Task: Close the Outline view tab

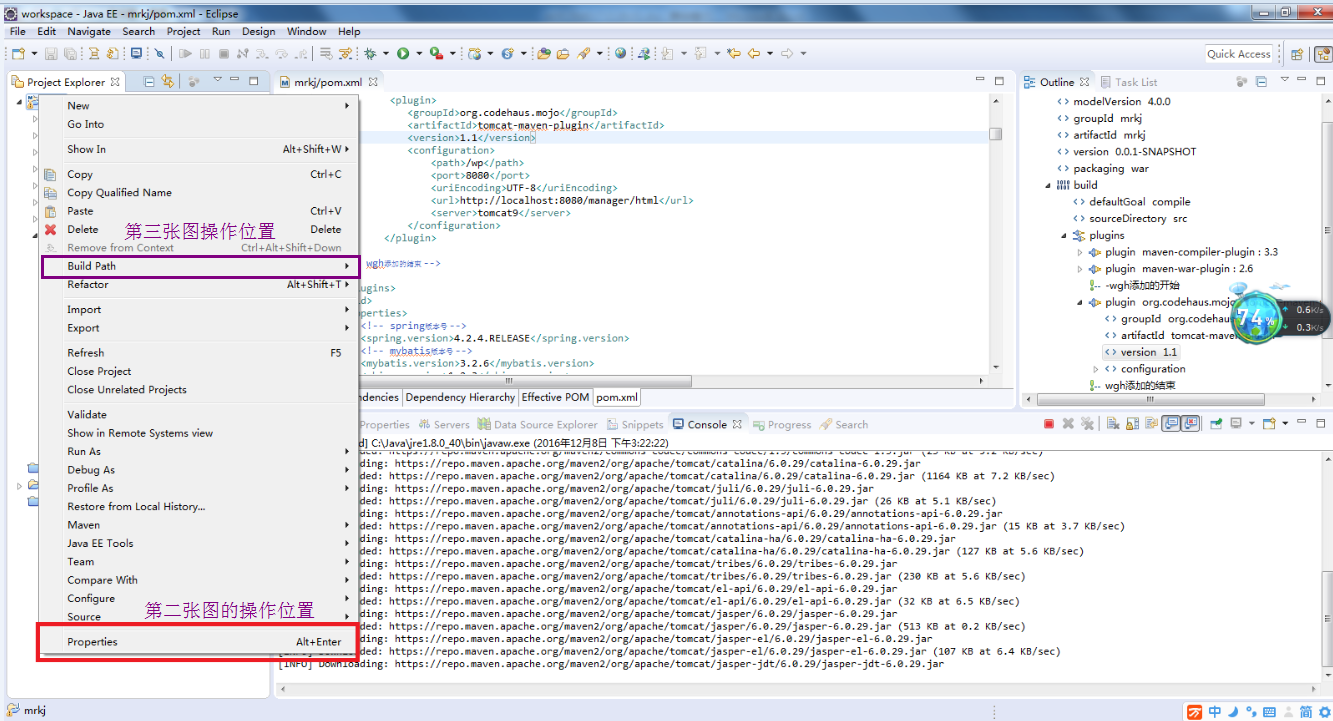Action: pyautogui.click(x=1084, y=82)
